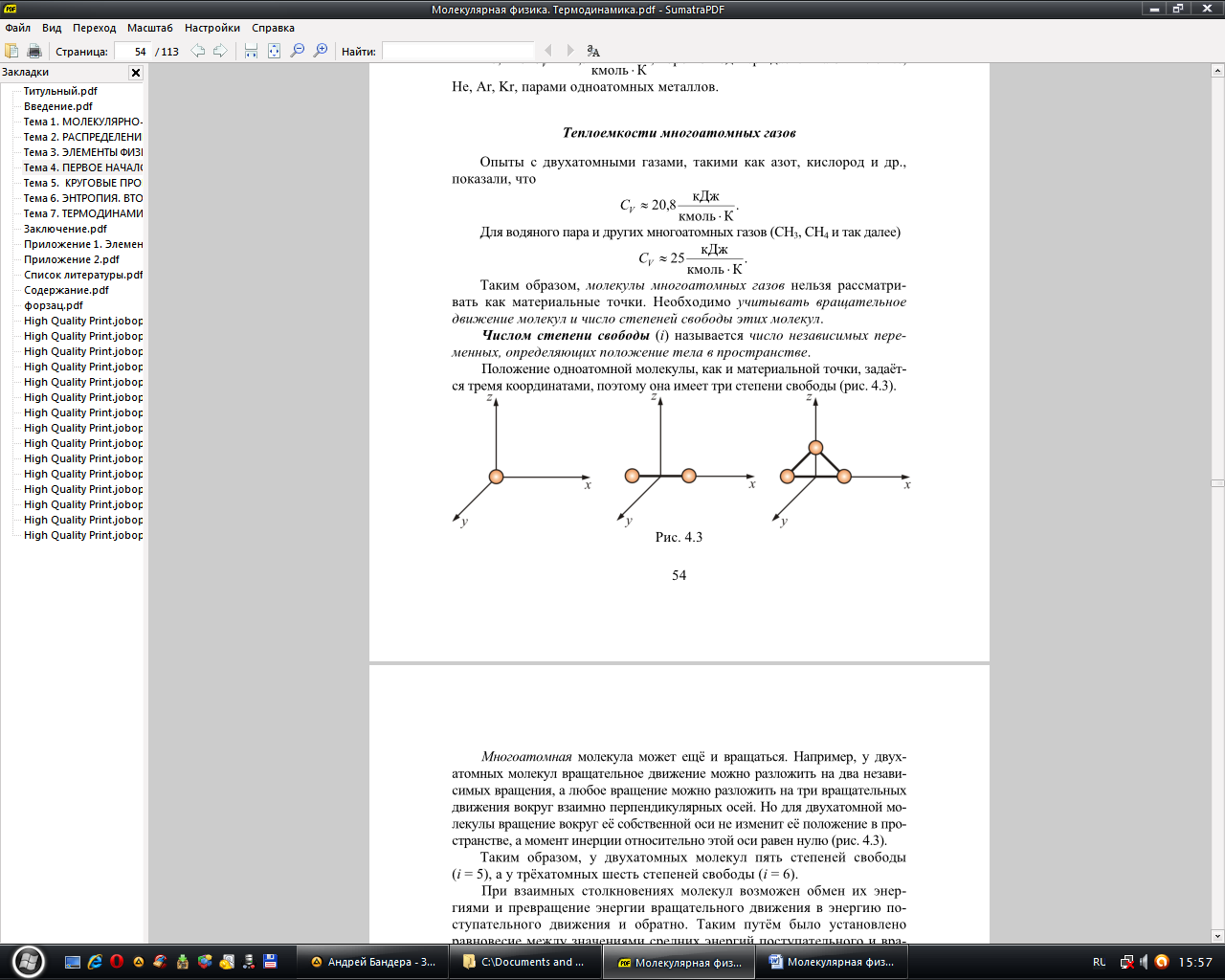Click the volume speaker tray icon
Viewport: 1225px width, 980px height.
point(1144,962)
